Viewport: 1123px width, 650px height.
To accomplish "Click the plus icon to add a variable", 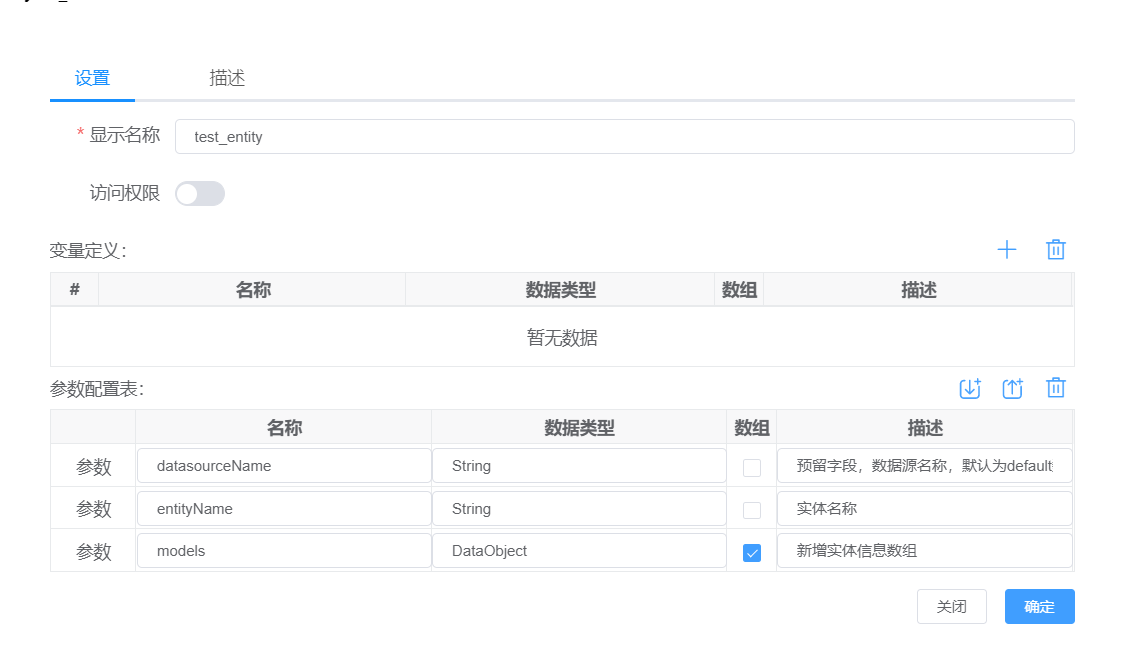I will (1006, 250).
